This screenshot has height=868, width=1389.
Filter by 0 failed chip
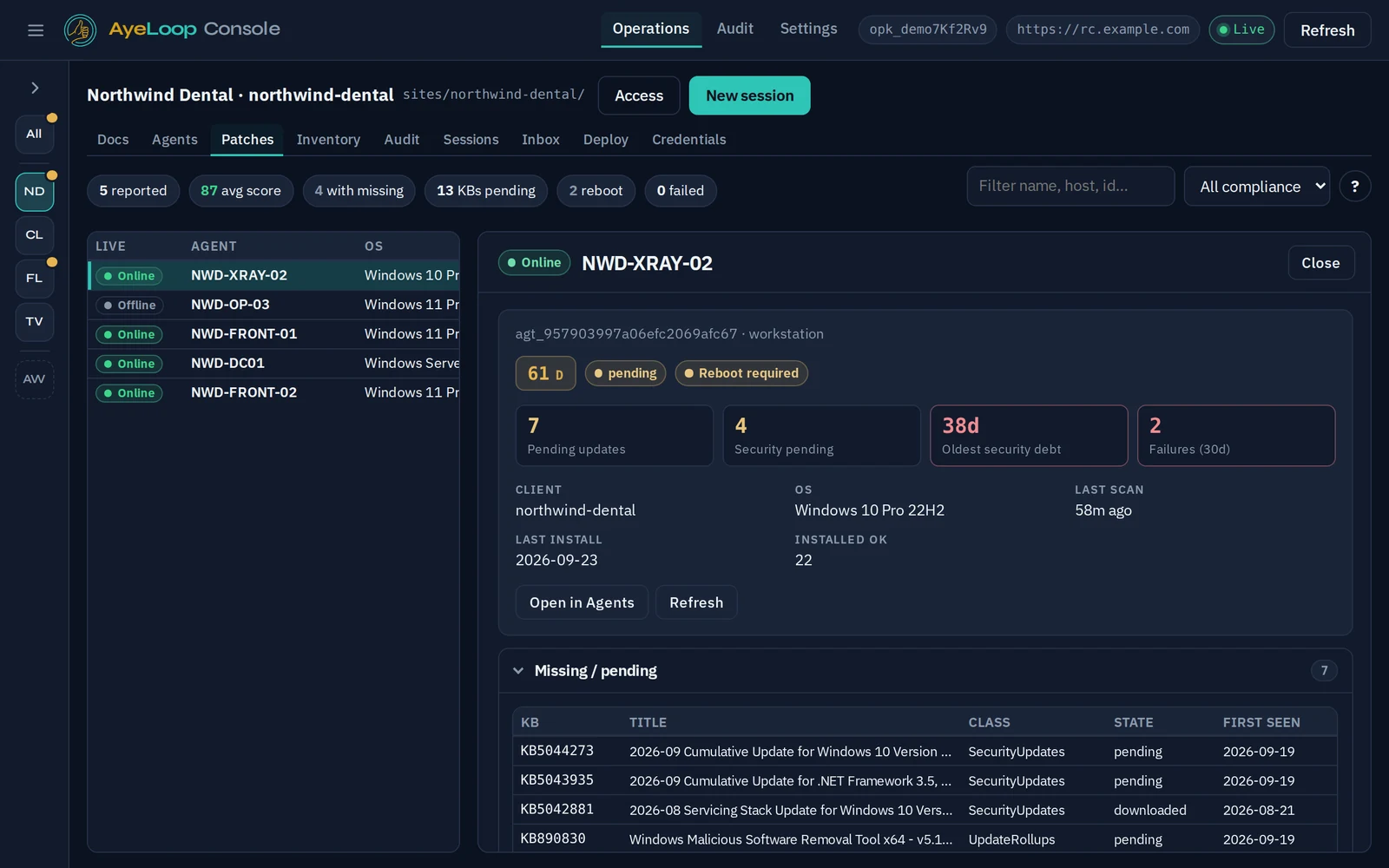point(681,191)
